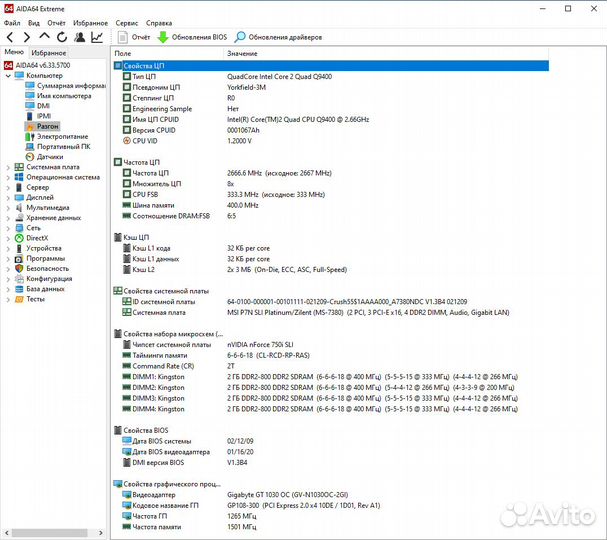Expand the Мультимедиа tree node

pyautogui.click(x=8, y=207)
